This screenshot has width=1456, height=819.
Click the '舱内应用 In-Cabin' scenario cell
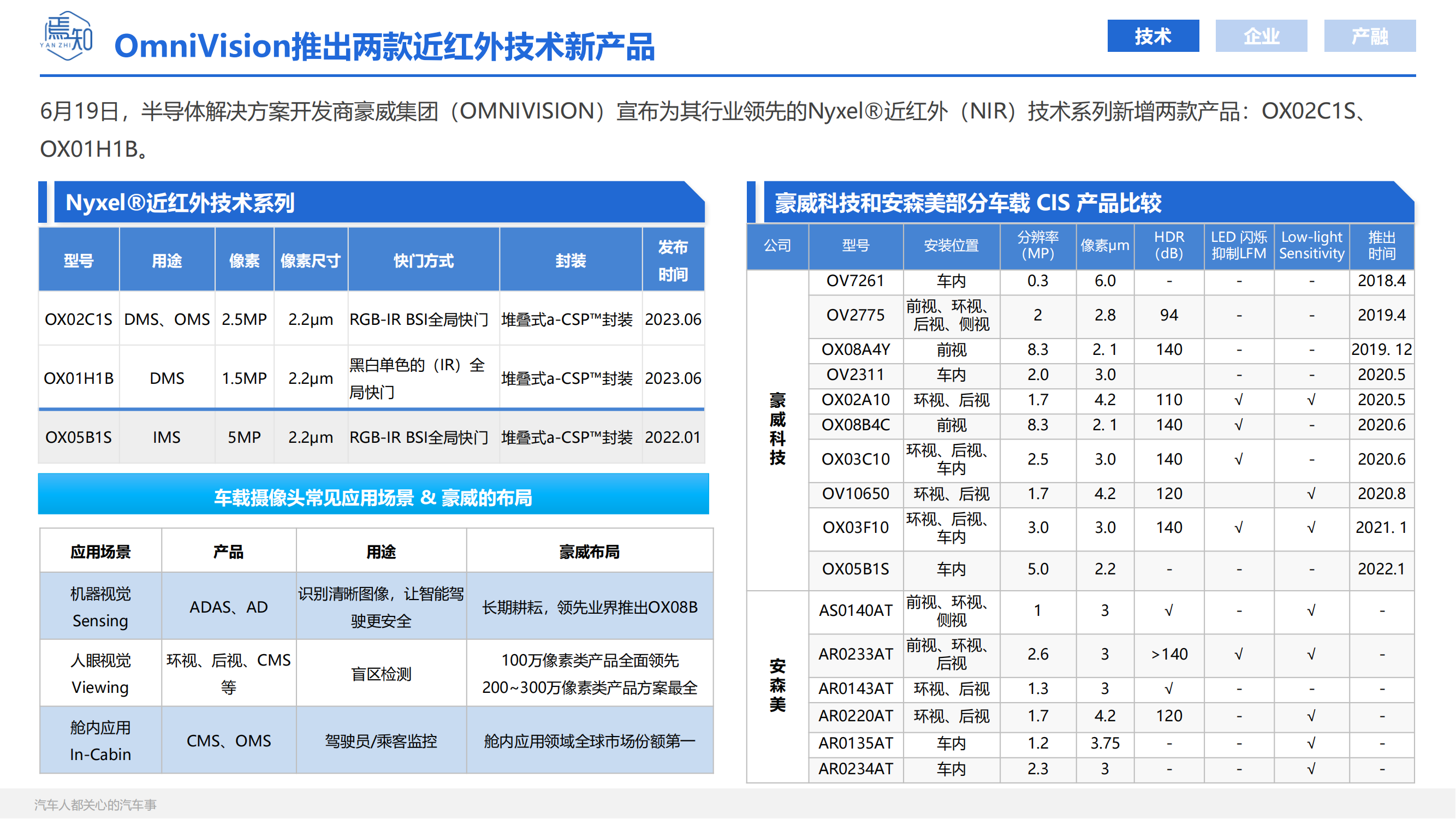pos(100,741)
